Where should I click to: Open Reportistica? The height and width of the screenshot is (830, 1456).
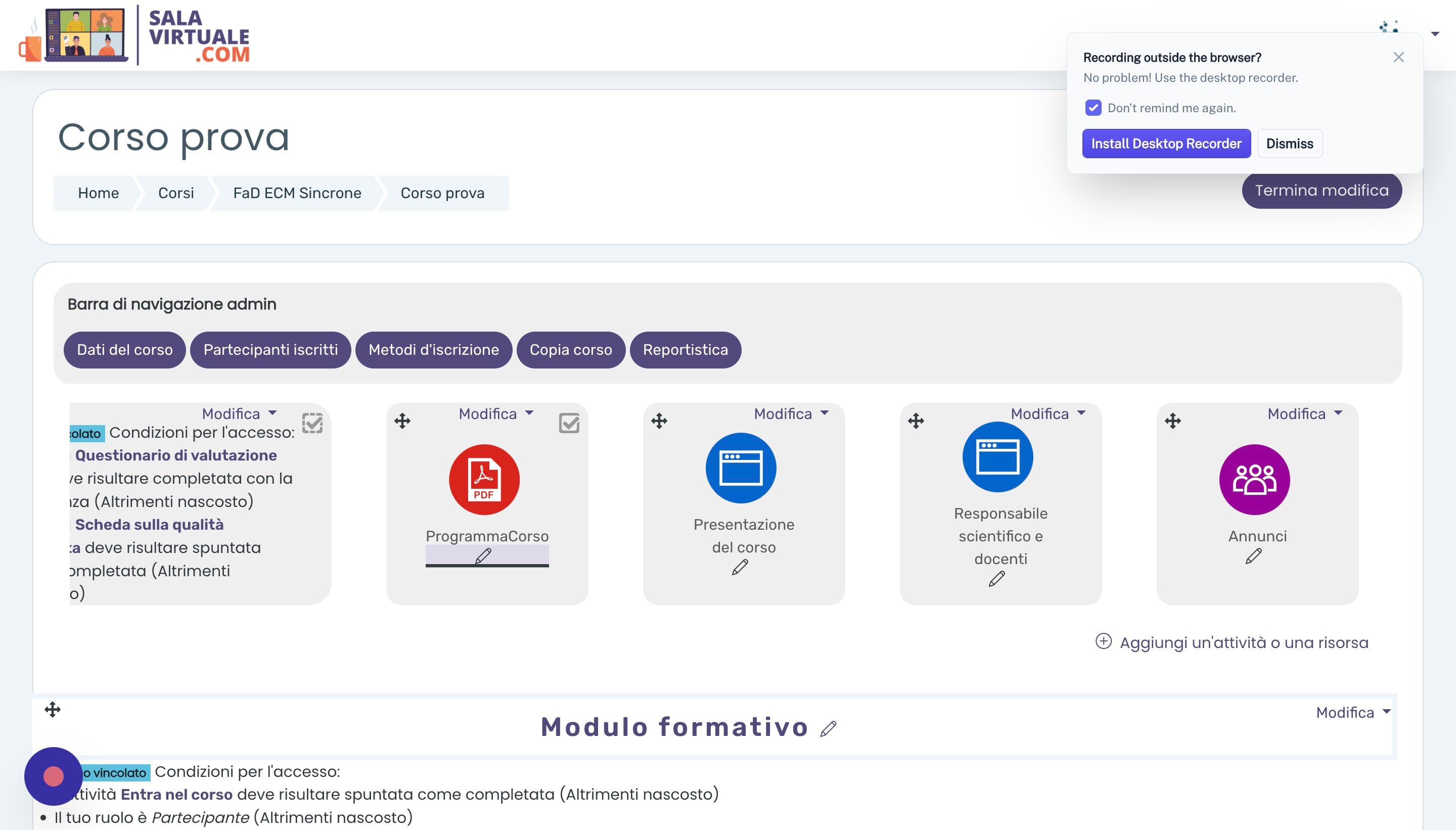click(x=685, y=350)
